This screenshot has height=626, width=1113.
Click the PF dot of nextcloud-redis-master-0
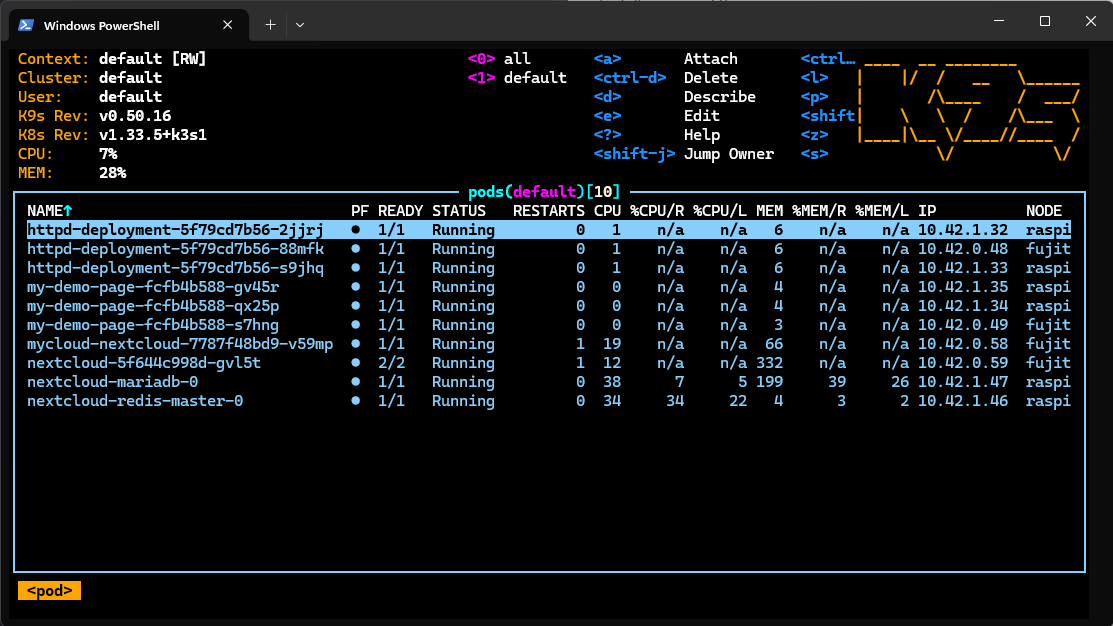[x=356, y=401]
